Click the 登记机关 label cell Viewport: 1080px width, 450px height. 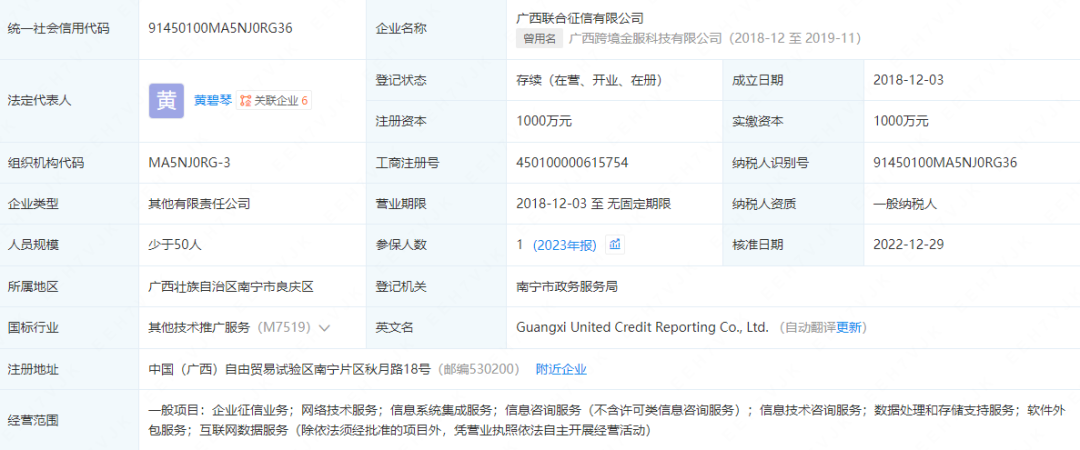[435, 287]
